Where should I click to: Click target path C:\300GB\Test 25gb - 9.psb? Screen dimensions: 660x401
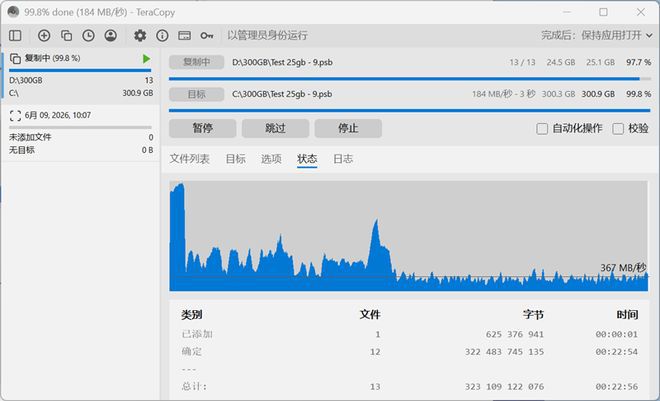click(282, 94)
